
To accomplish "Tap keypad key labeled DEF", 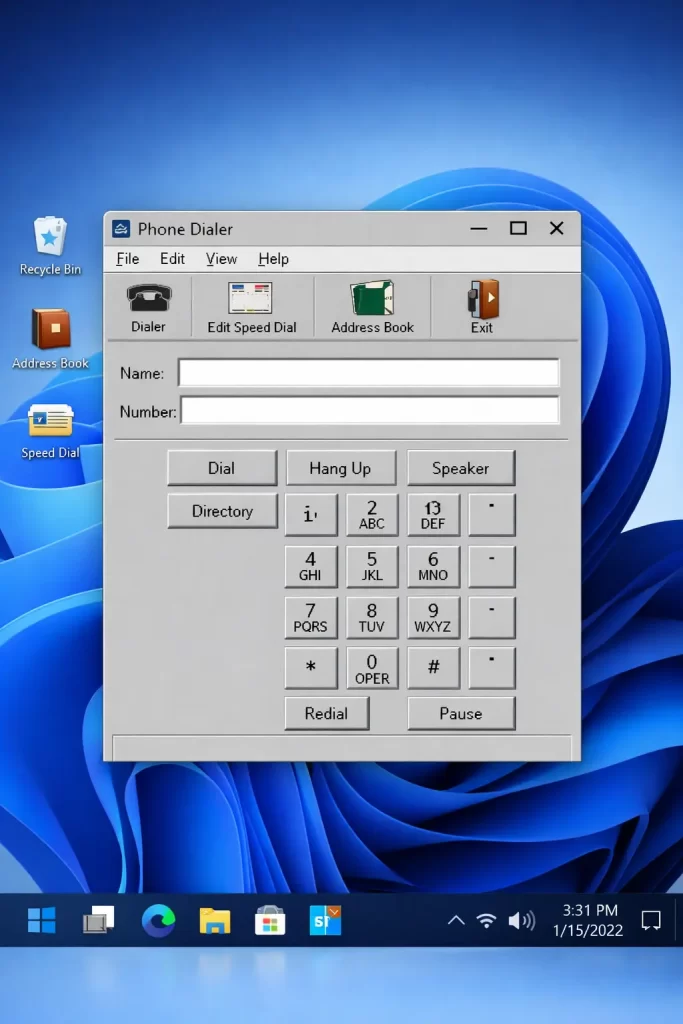I will [433, 515].
